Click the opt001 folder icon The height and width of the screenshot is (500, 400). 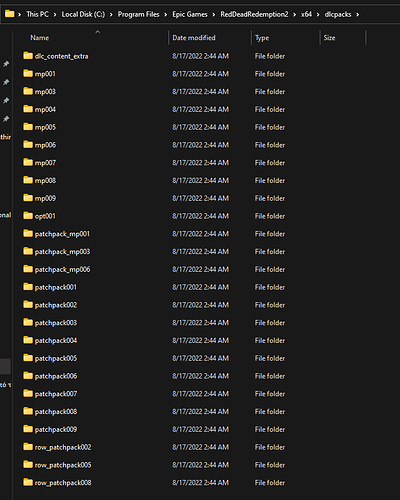coord(28,216)
